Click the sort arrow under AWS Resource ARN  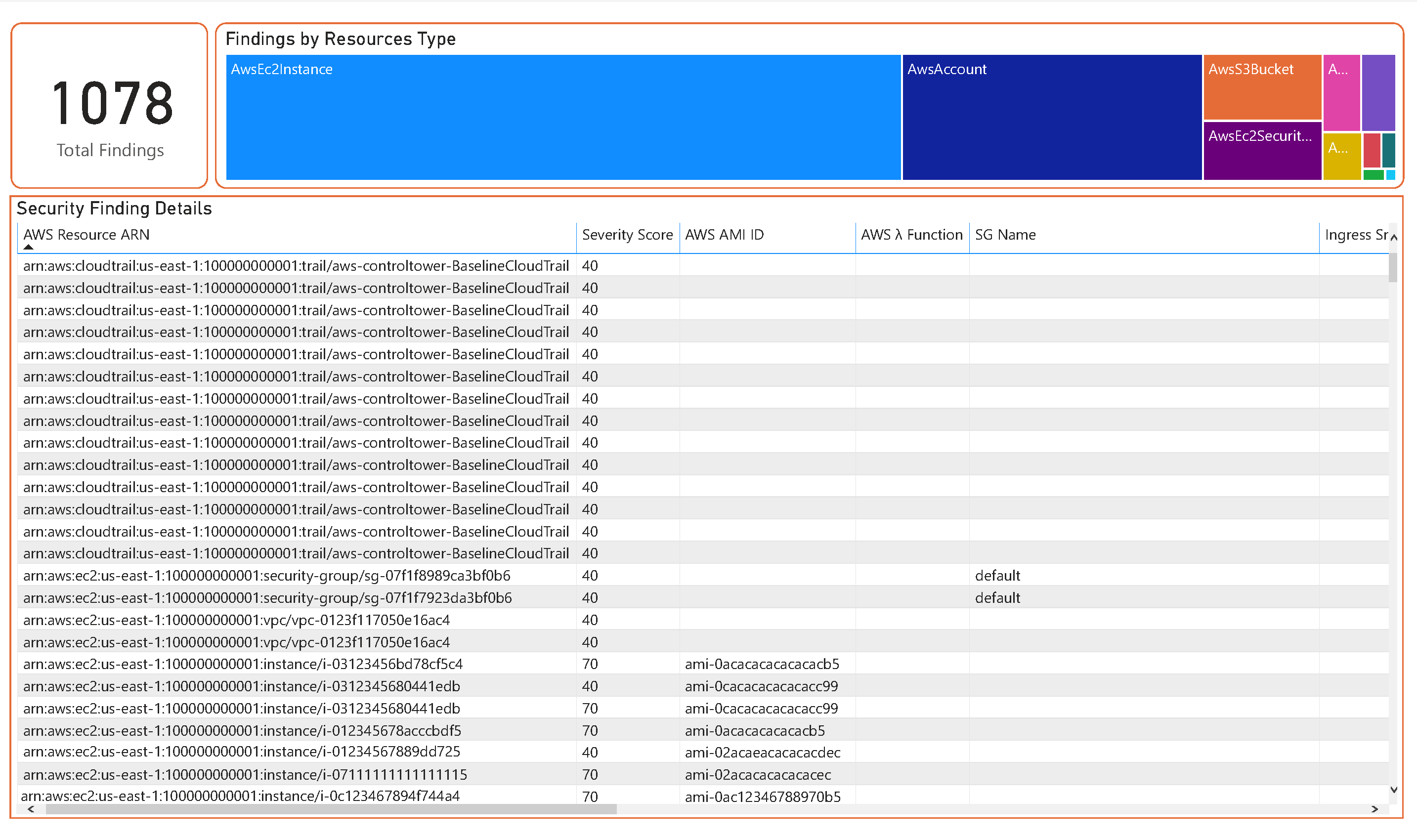(28, 248)
